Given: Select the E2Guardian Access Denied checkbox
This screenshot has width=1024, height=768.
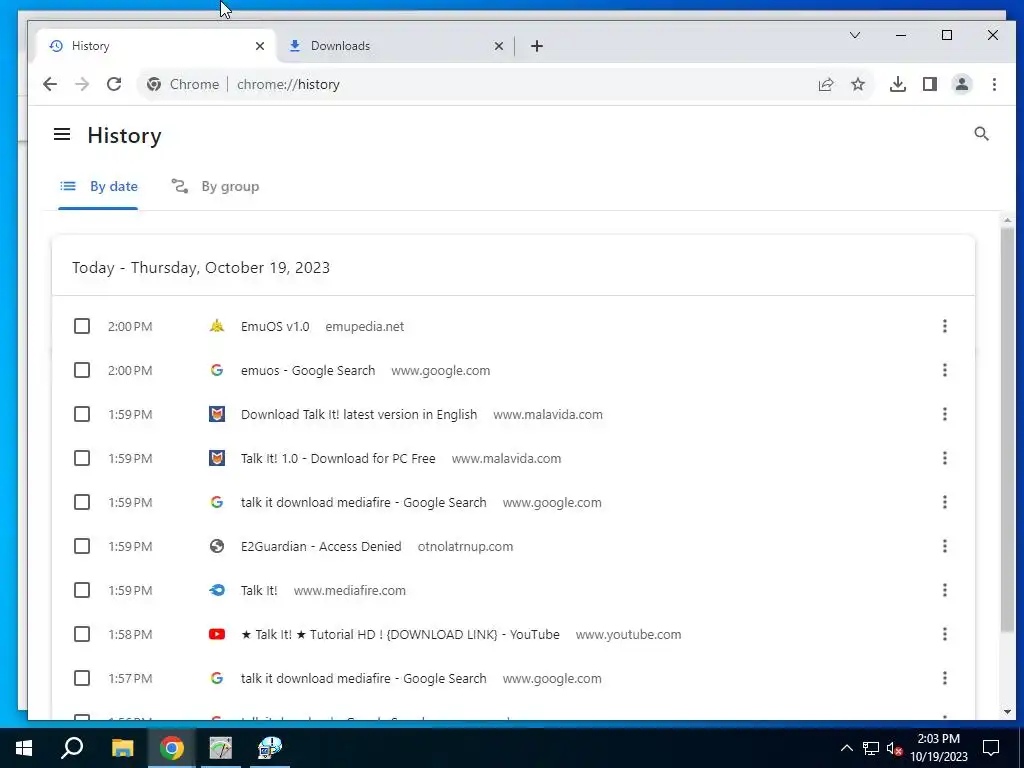Looking at the screenshot, I should click(x=82, y=546).
